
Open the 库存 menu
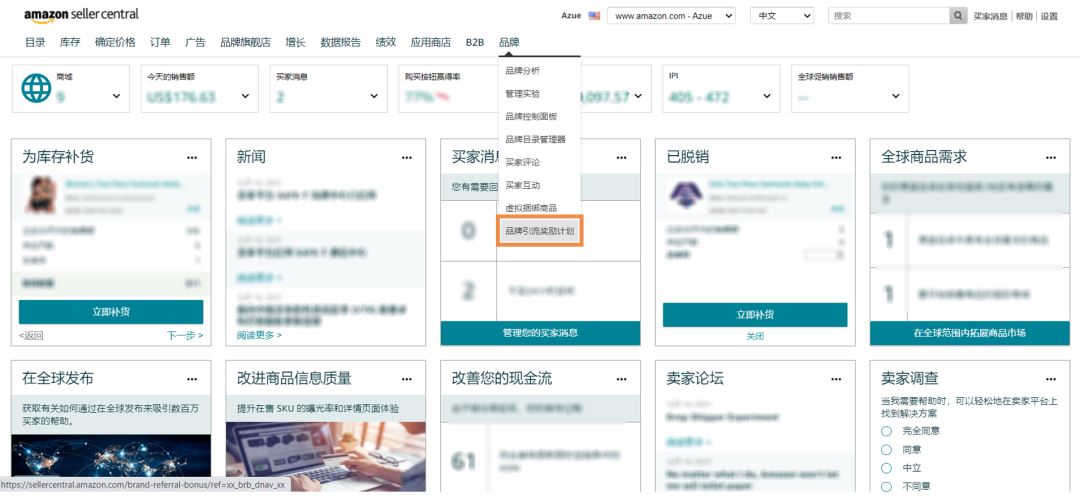point(70,43)
